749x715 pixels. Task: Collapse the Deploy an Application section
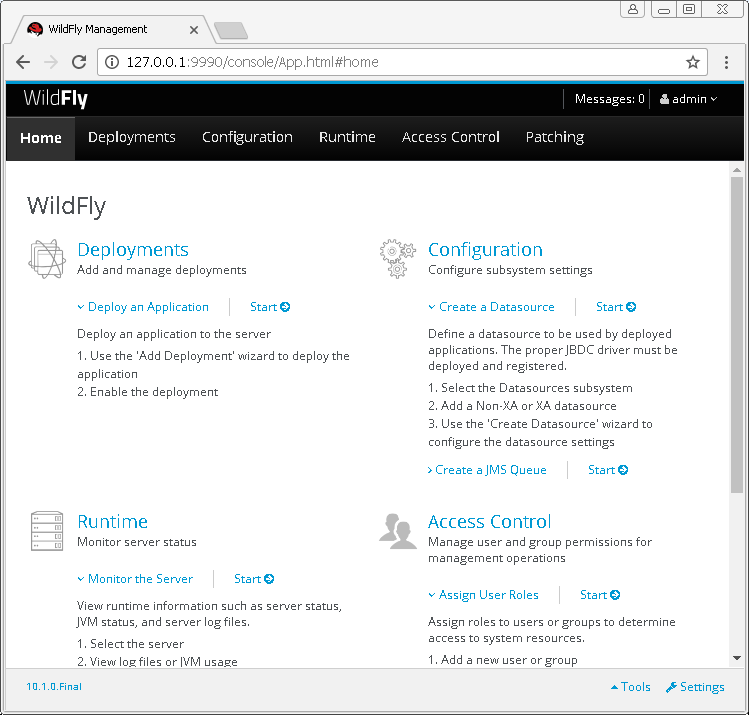(143, 307)
